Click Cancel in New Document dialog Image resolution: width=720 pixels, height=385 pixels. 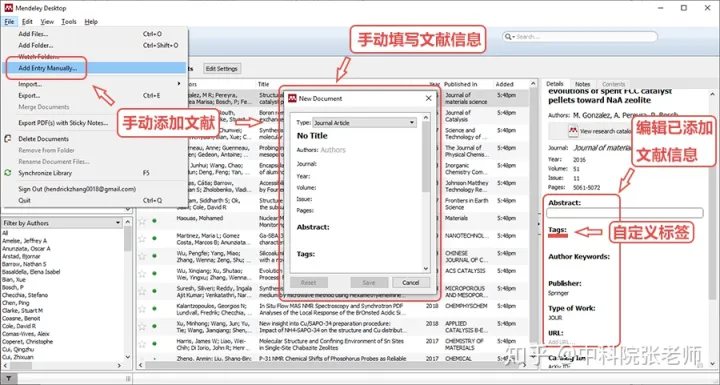tap(411, 283)
